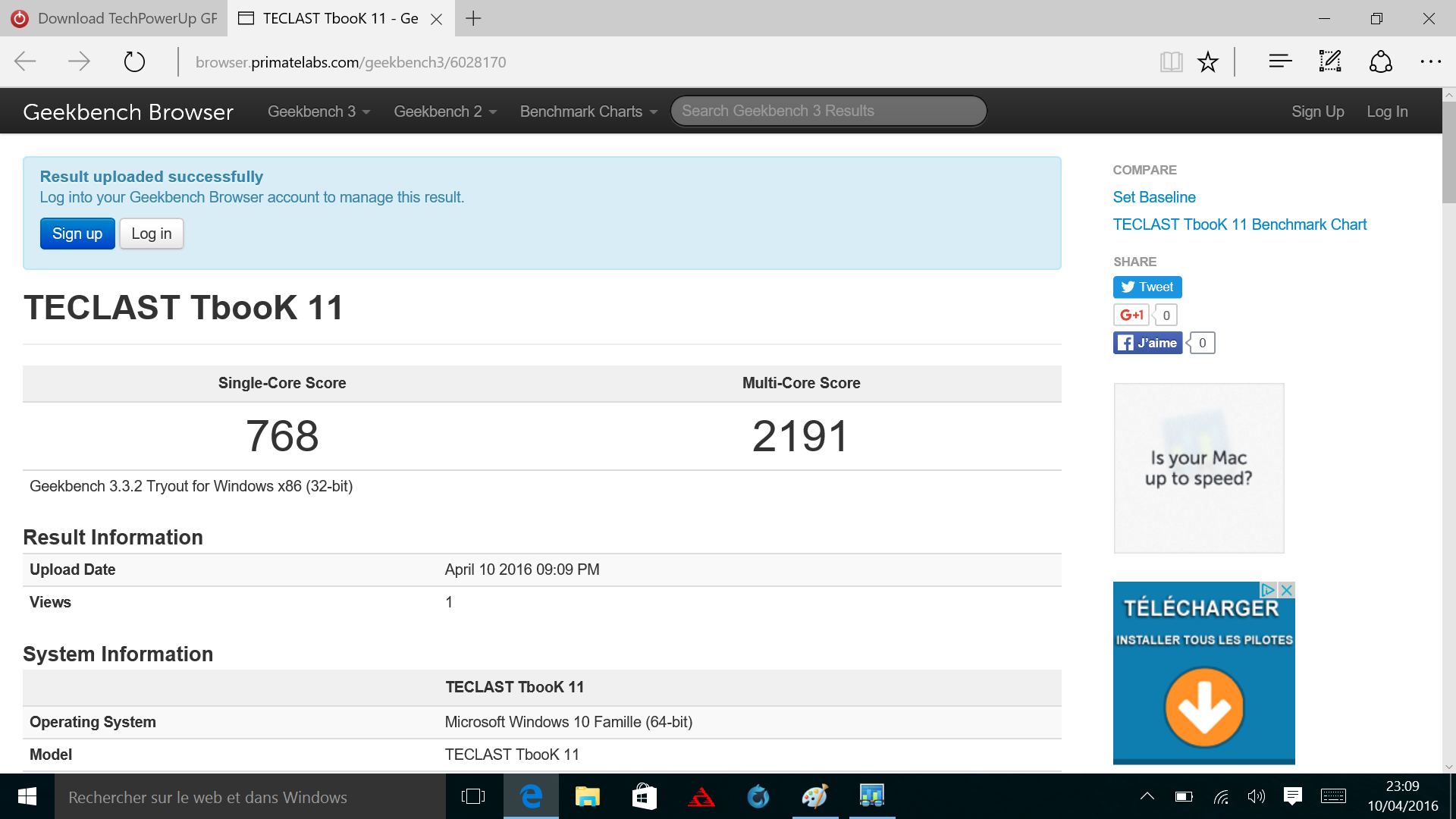Screen dimensions: 1456x819
Task: Expand the Geekbench 2 dropdown menu
Action: coord(445,111)
